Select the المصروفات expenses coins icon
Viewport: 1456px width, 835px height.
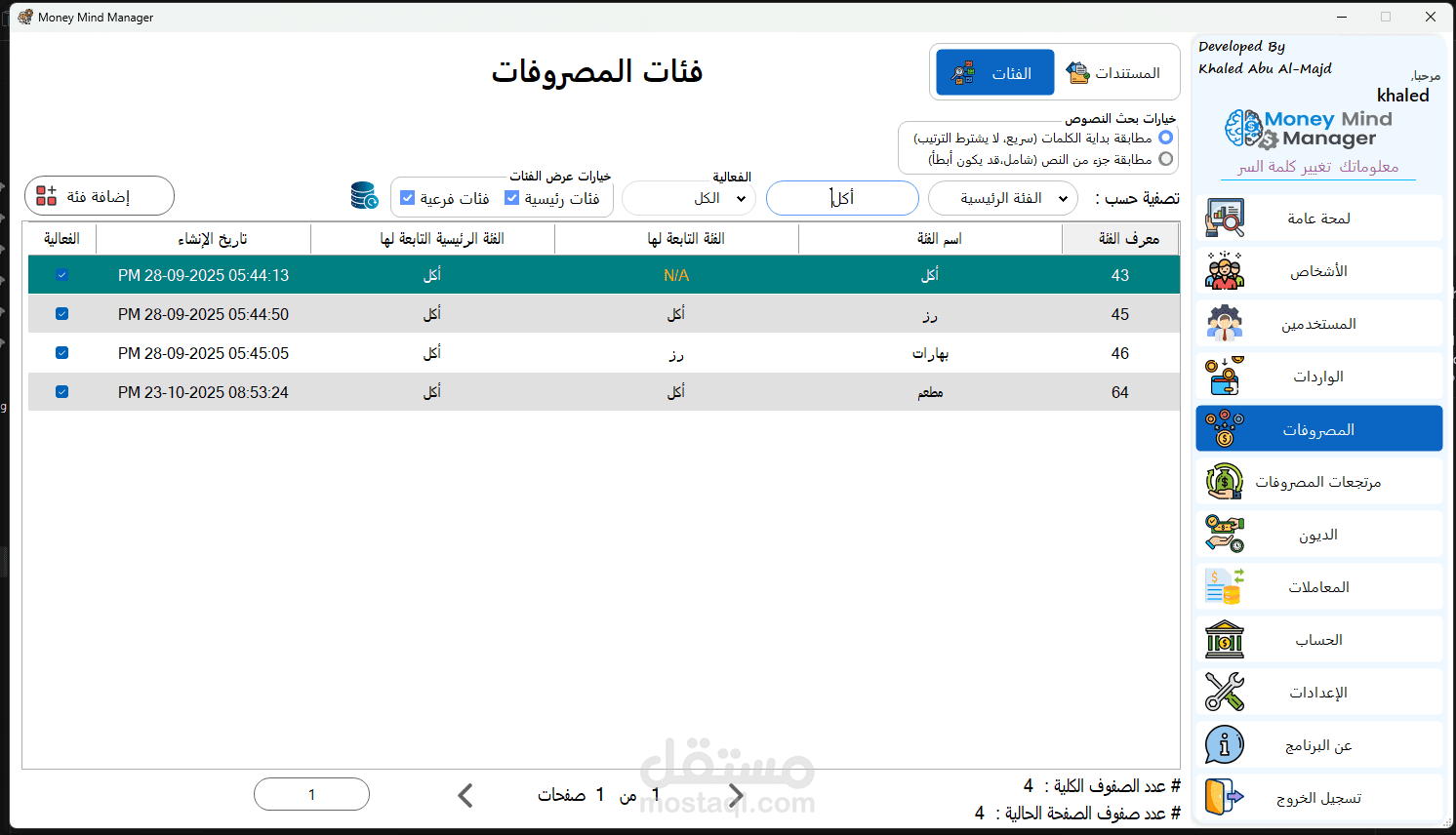tap(1225, 428)
